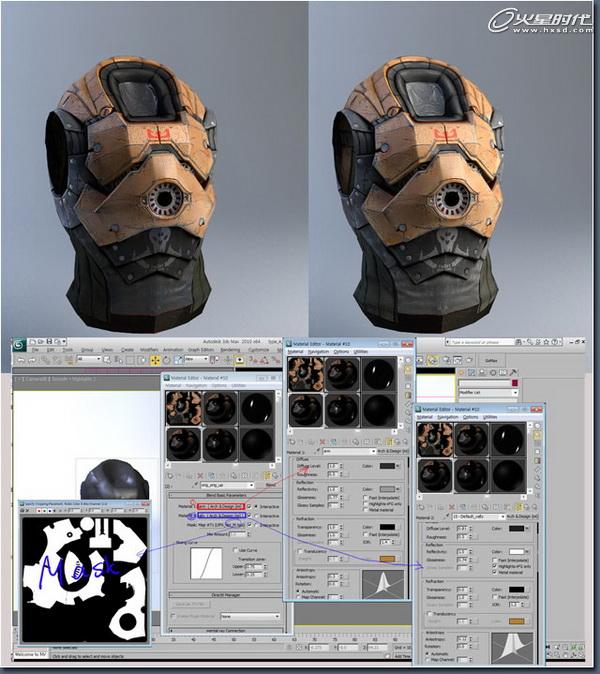Open the Rendering menu in main menu bar
The height and width of the screenshot is (674, 600).
(230, 350)
